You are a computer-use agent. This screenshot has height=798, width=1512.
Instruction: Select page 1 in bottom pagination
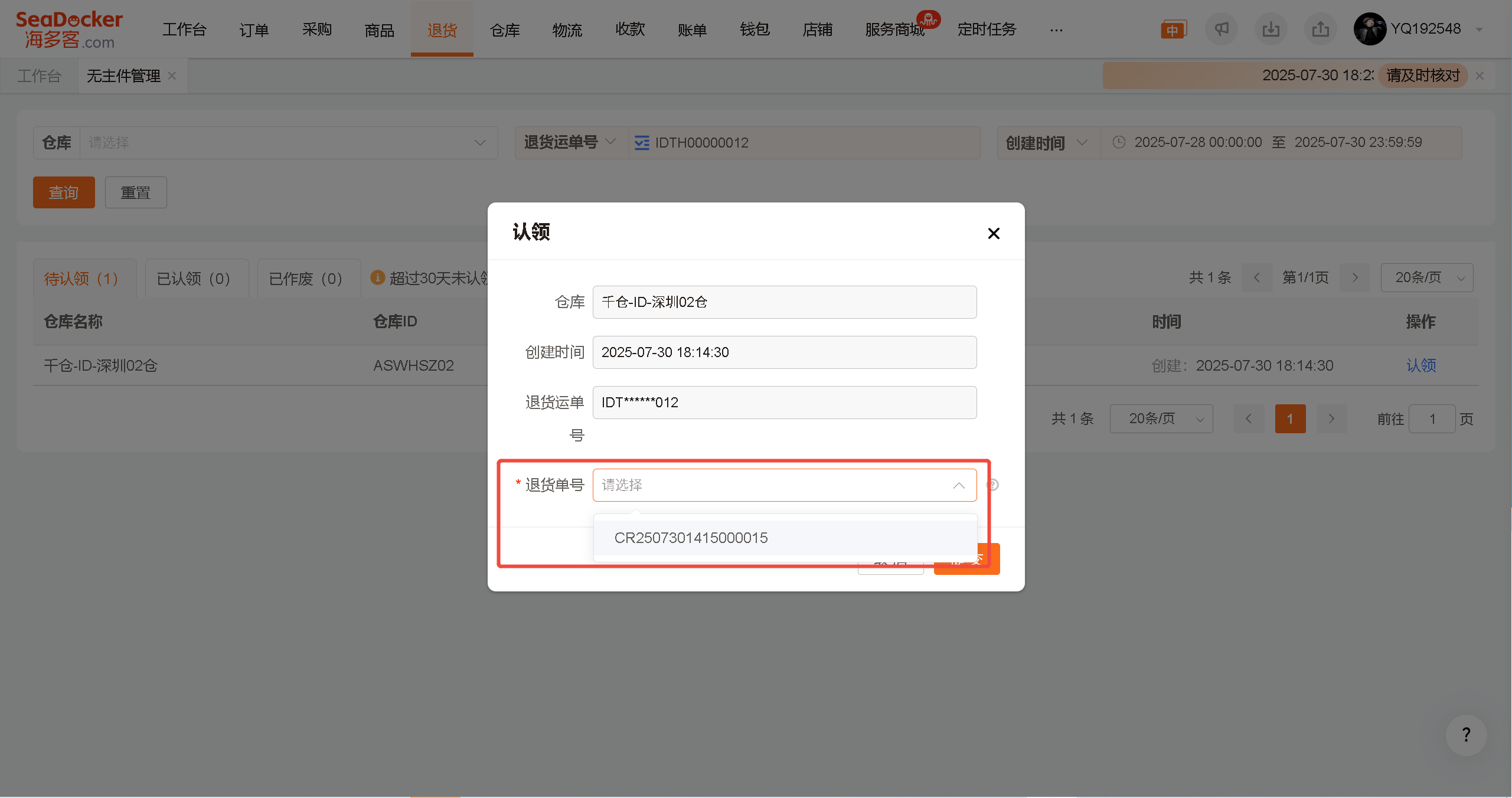[x=1290, y=418]
